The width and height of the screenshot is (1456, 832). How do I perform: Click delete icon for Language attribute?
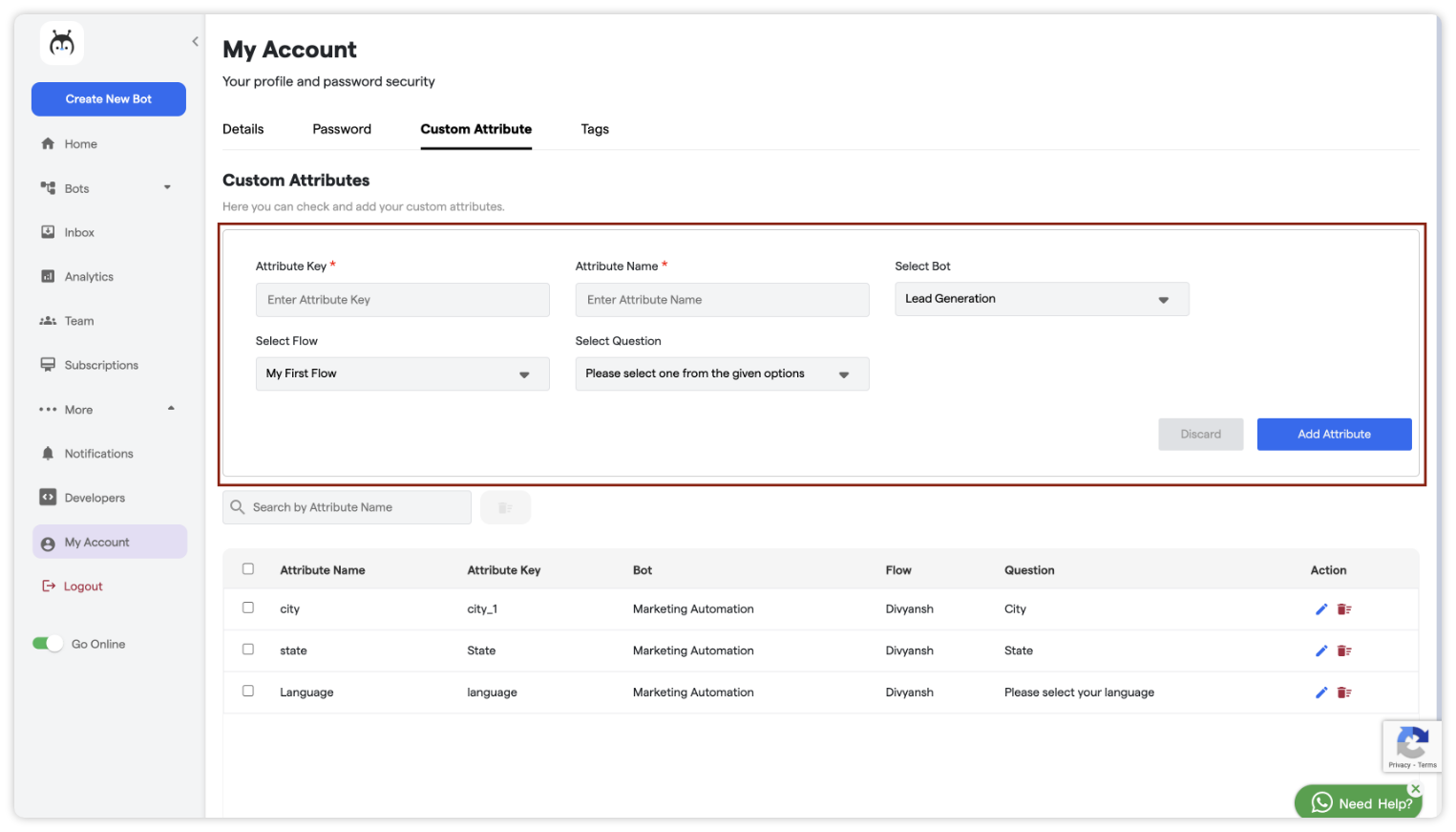click(x=1344, y=693)
